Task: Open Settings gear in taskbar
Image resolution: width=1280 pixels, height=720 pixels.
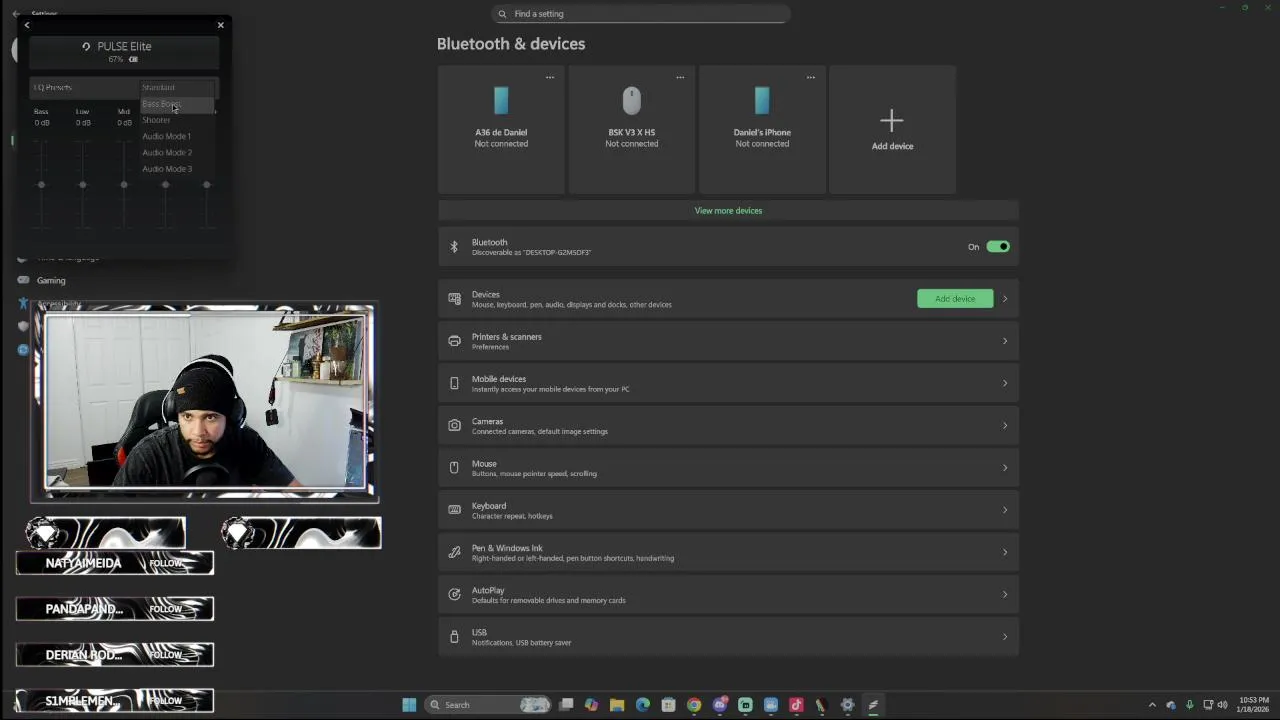Action: pyautogui.click(x=847, y=705)
